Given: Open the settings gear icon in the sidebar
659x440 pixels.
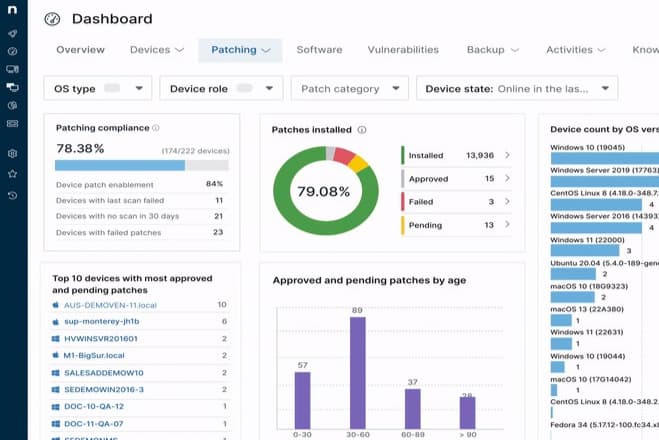Looking at the screenshot, I should coord(12,154).
